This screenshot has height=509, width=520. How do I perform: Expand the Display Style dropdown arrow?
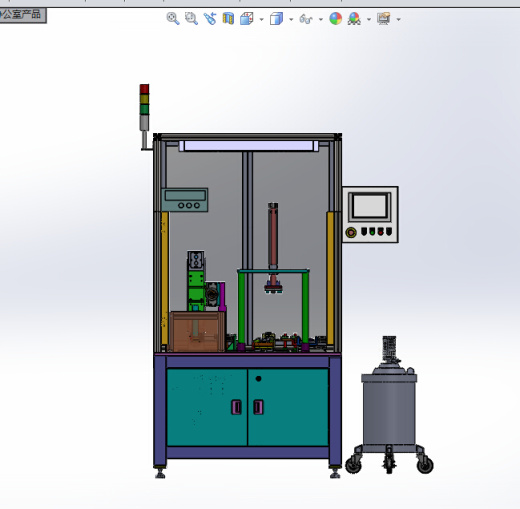coord(291,20)
